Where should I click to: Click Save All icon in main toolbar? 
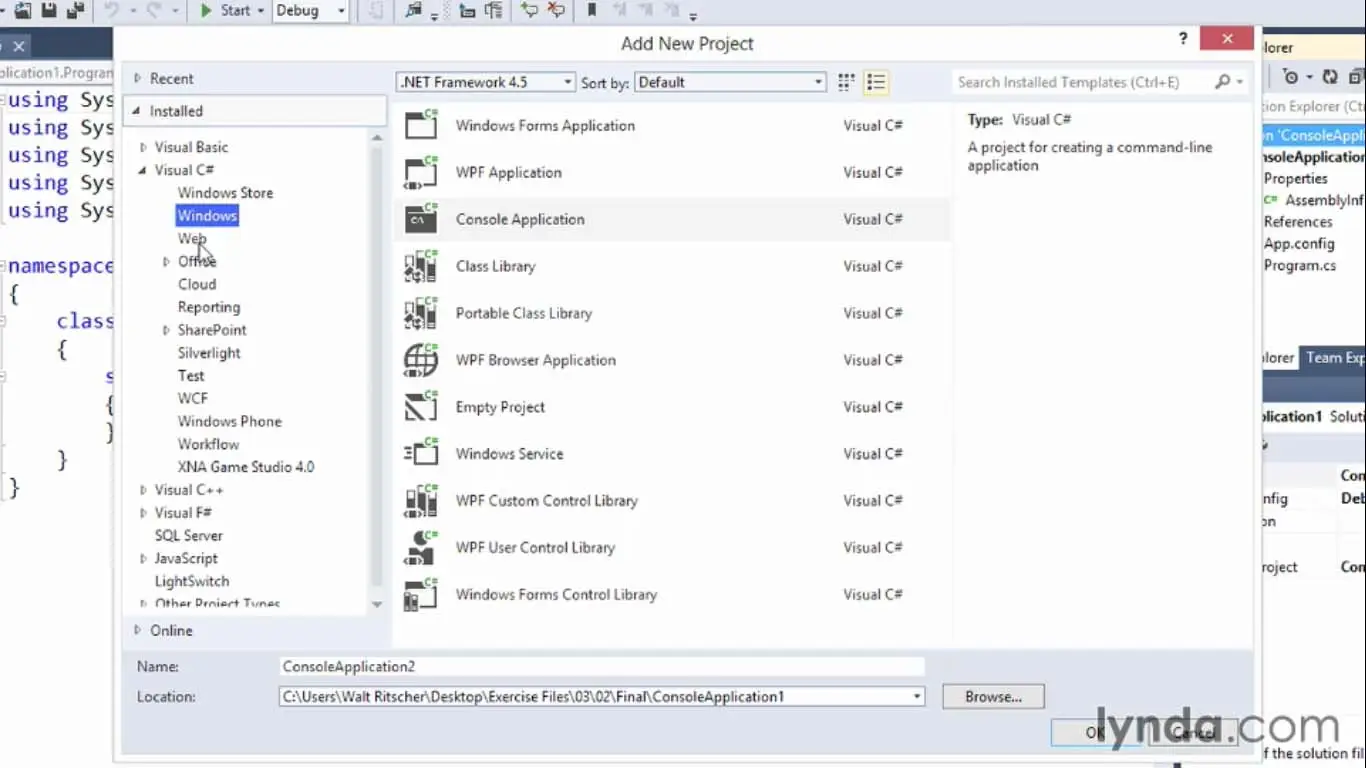[75, 11]
